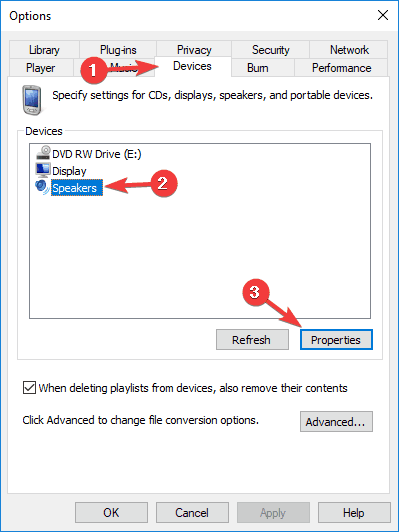Click the portable device icon
Image resolution: width=399 pixels, height=532 pixels.
point(32,100)
